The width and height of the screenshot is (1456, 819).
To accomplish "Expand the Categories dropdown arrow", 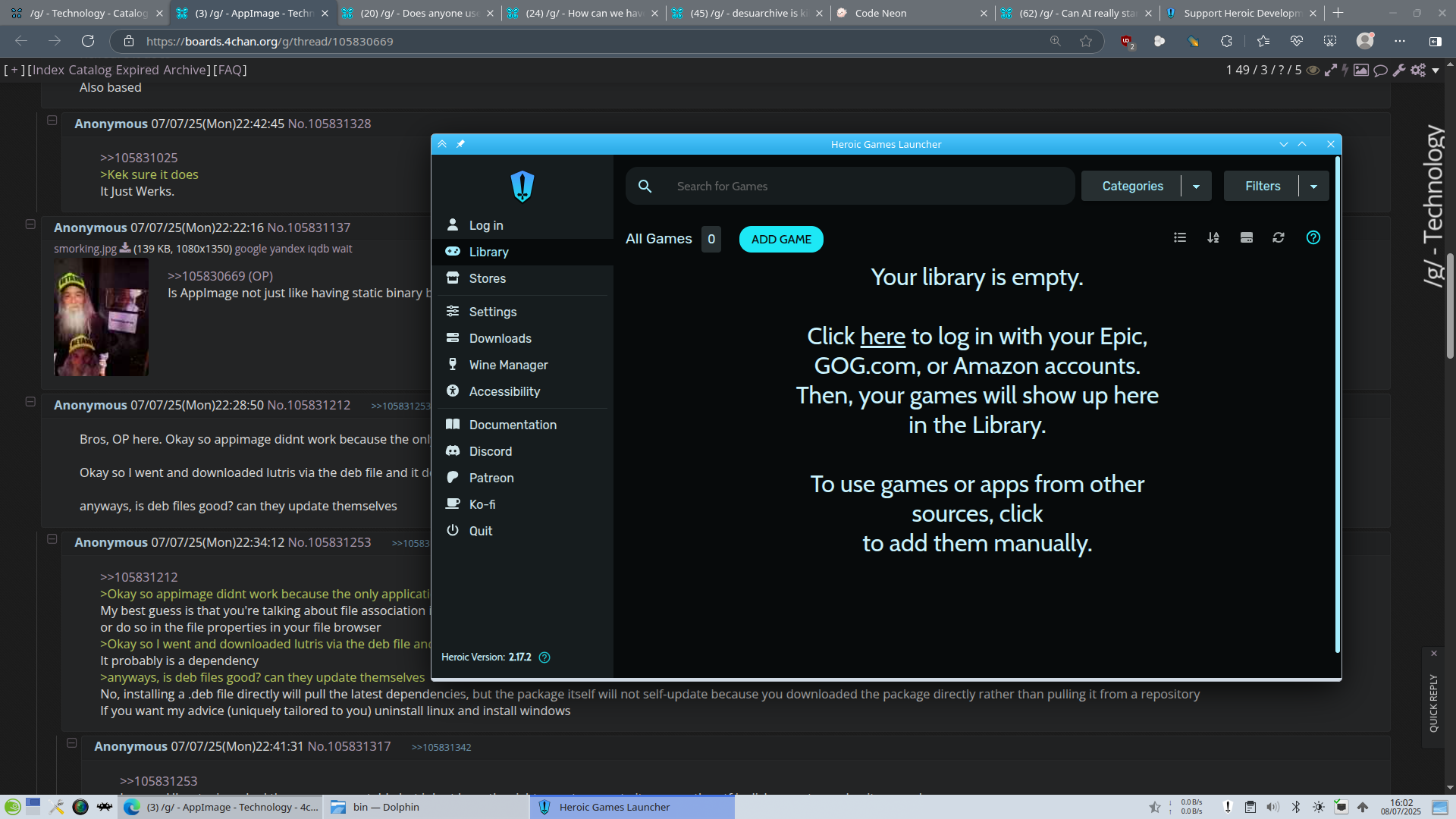I will 1196,187.
